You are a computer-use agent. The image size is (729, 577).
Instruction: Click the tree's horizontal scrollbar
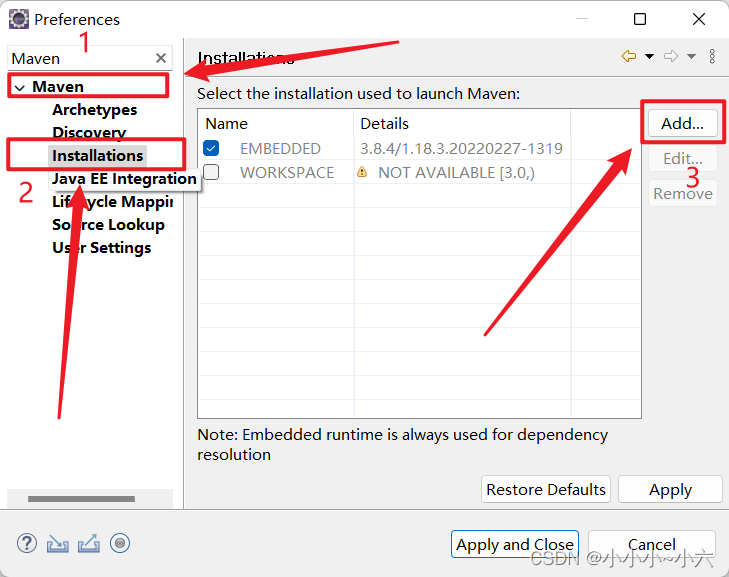coord(81,499)
